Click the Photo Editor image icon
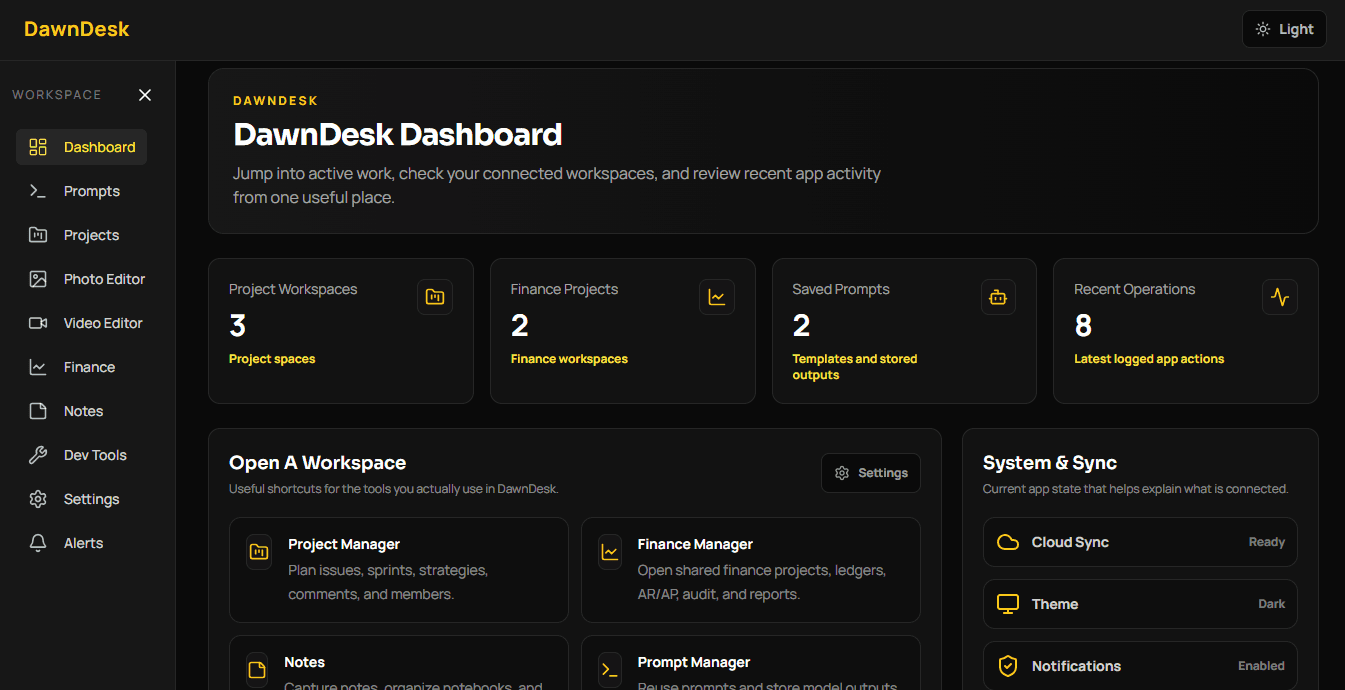Viewport: 1345px width, 690px height. pyautogui.click(x=38, y=279)
